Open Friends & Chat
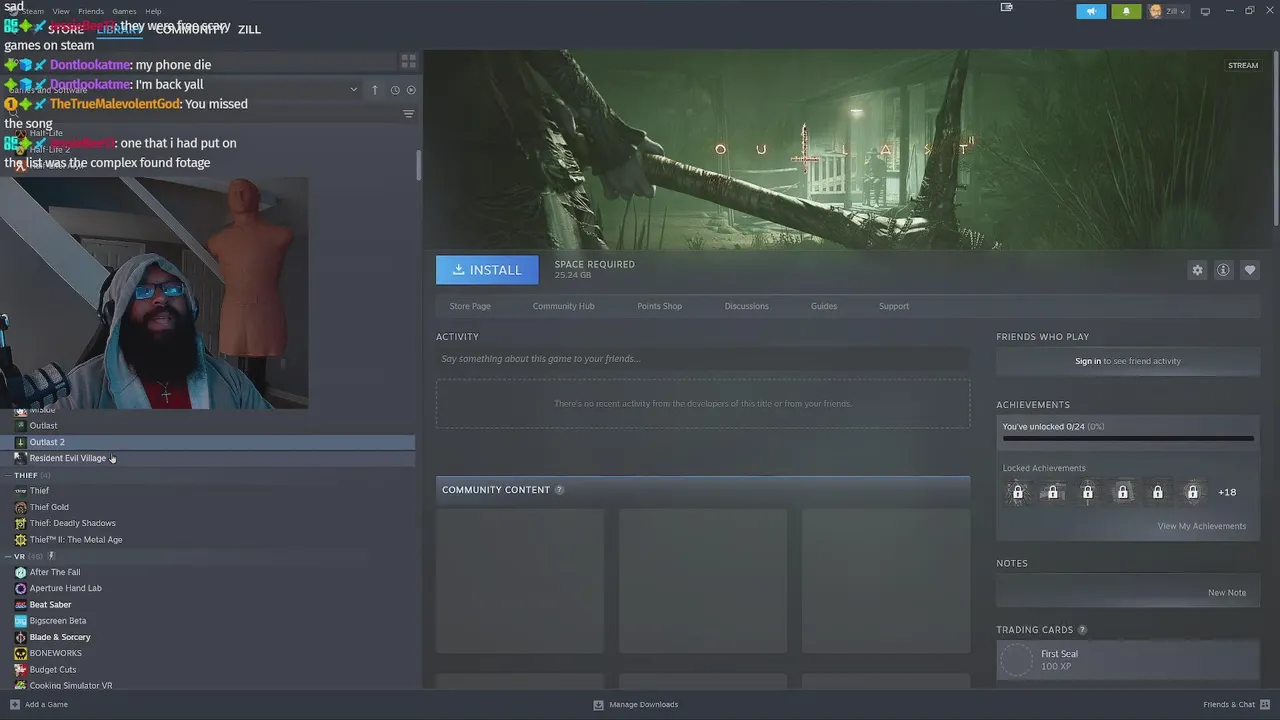Viewport: 1280px width, 720px height. [x=1235, y=704]
